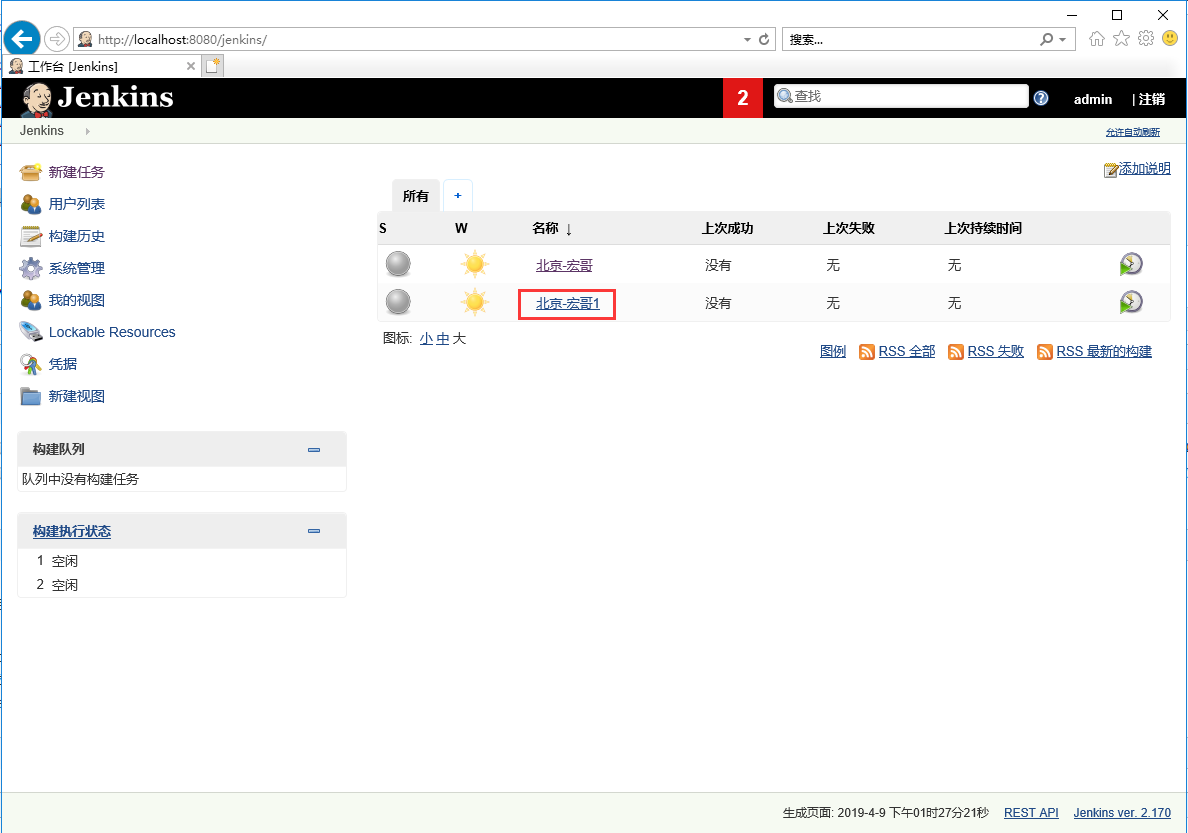Click the 新建任务 new item icon
The width and height of the screenshot is (1188, 833).
click(x=31, y=172)
